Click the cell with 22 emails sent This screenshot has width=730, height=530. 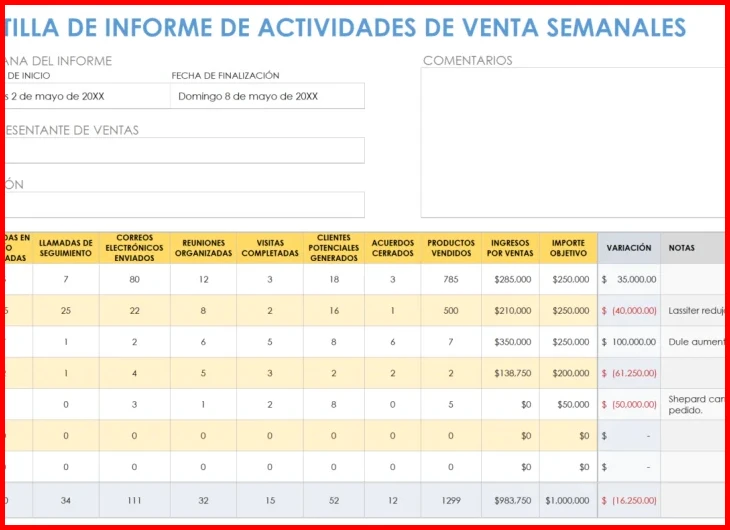click(x=135, y=311)
